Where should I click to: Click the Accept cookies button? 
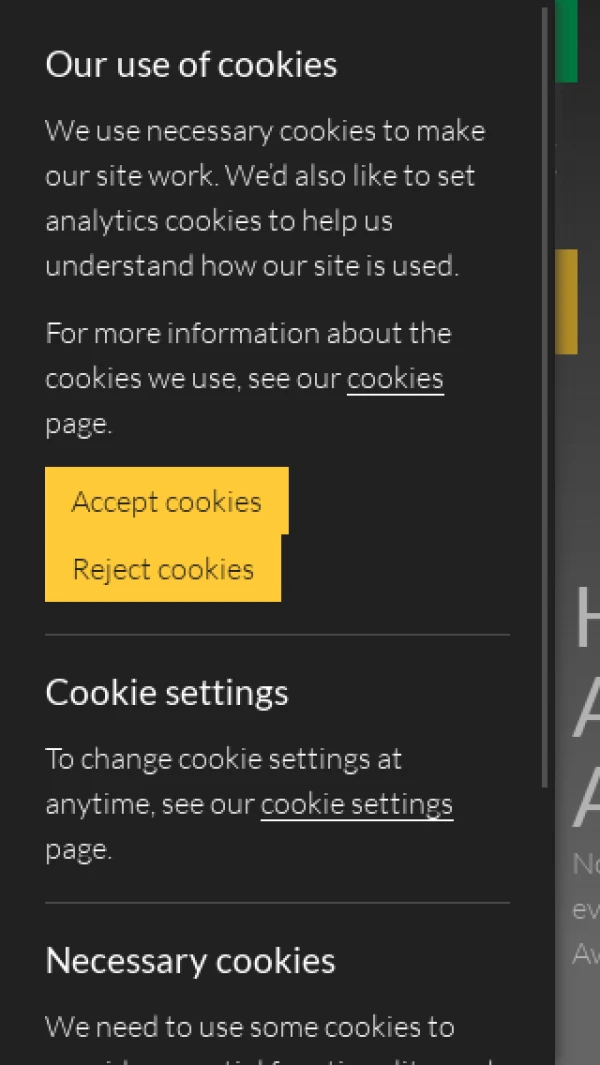(x=166, y=501)
